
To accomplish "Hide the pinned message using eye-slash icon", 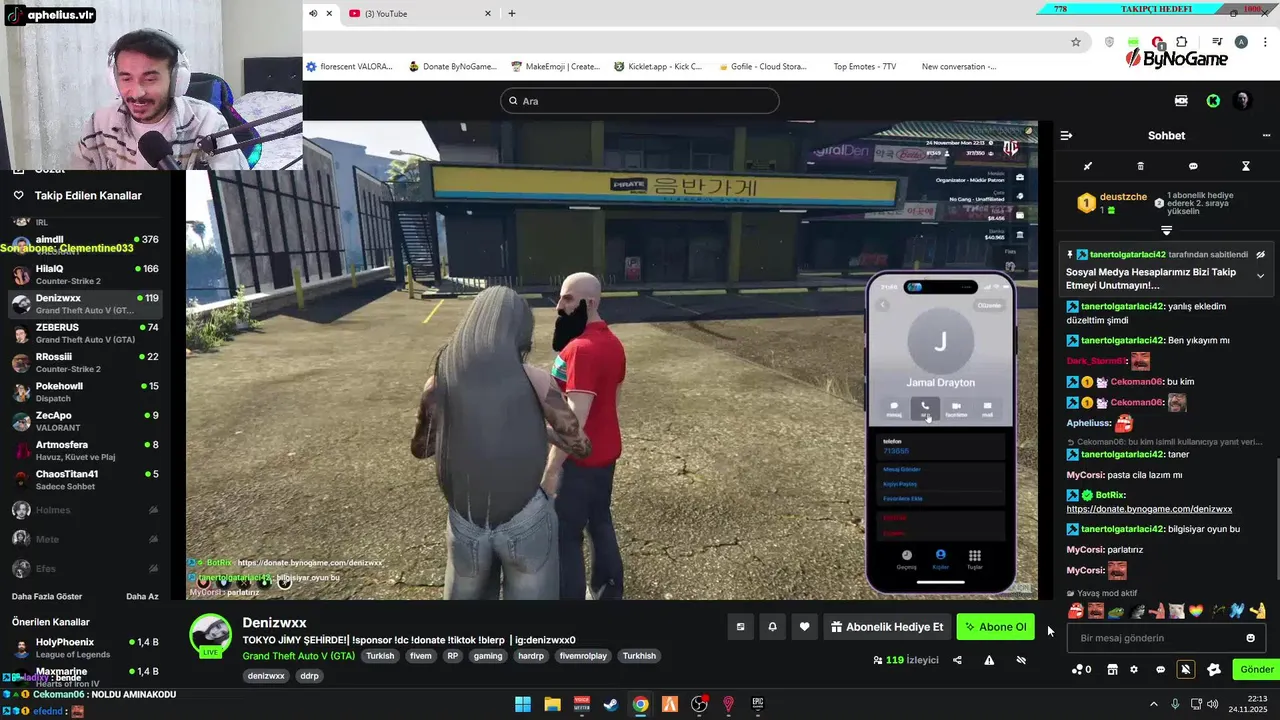I will (1260, 255).
